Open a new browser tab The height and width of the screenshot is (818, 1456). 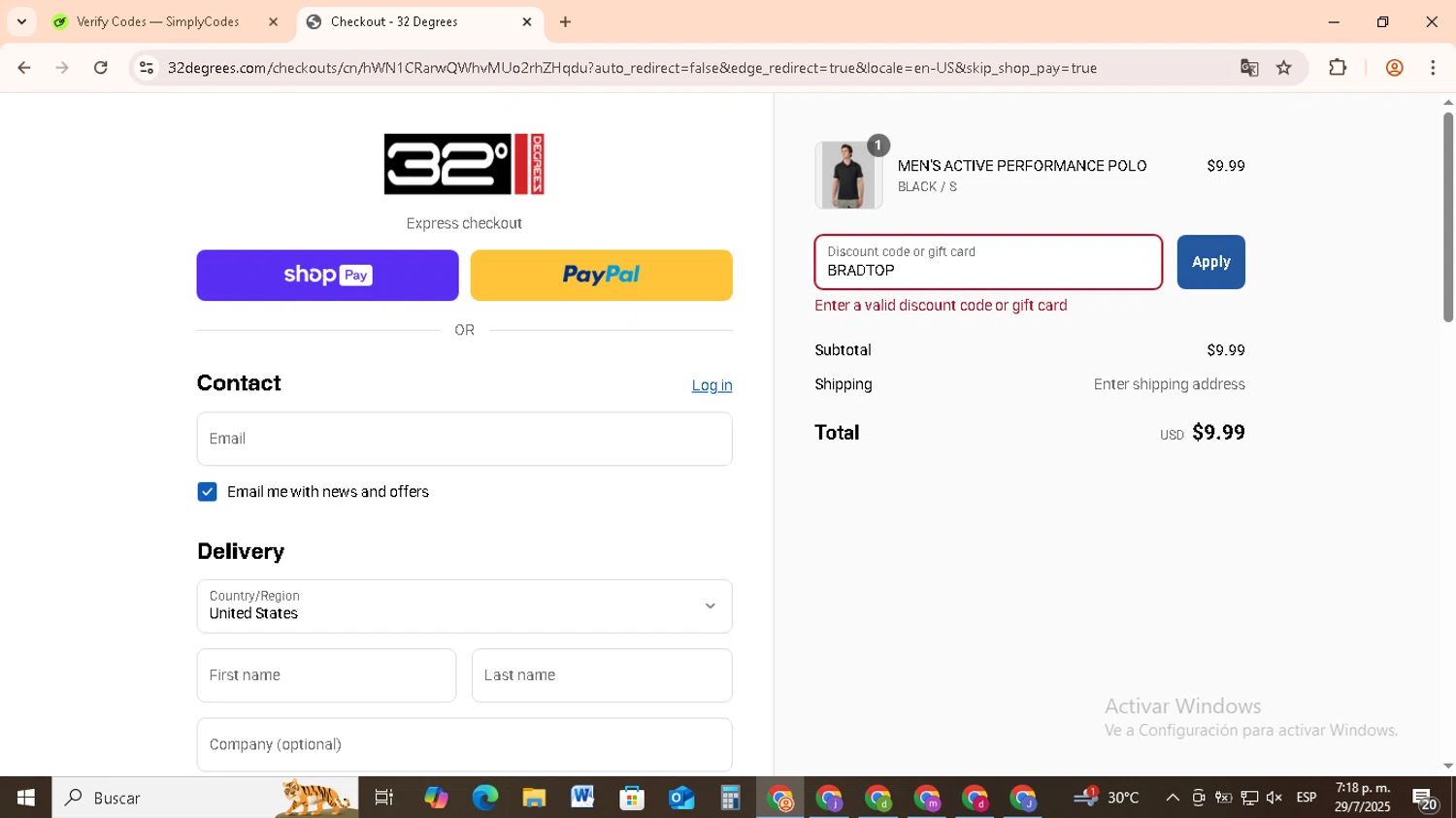565,21
